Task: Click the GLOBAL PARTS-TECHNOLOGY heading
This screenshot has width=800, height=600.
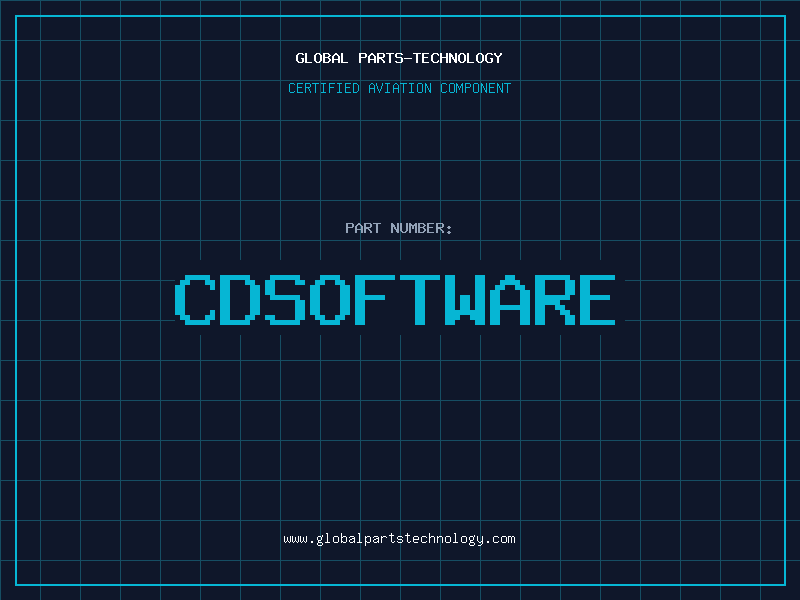Action: coord(399,58)
